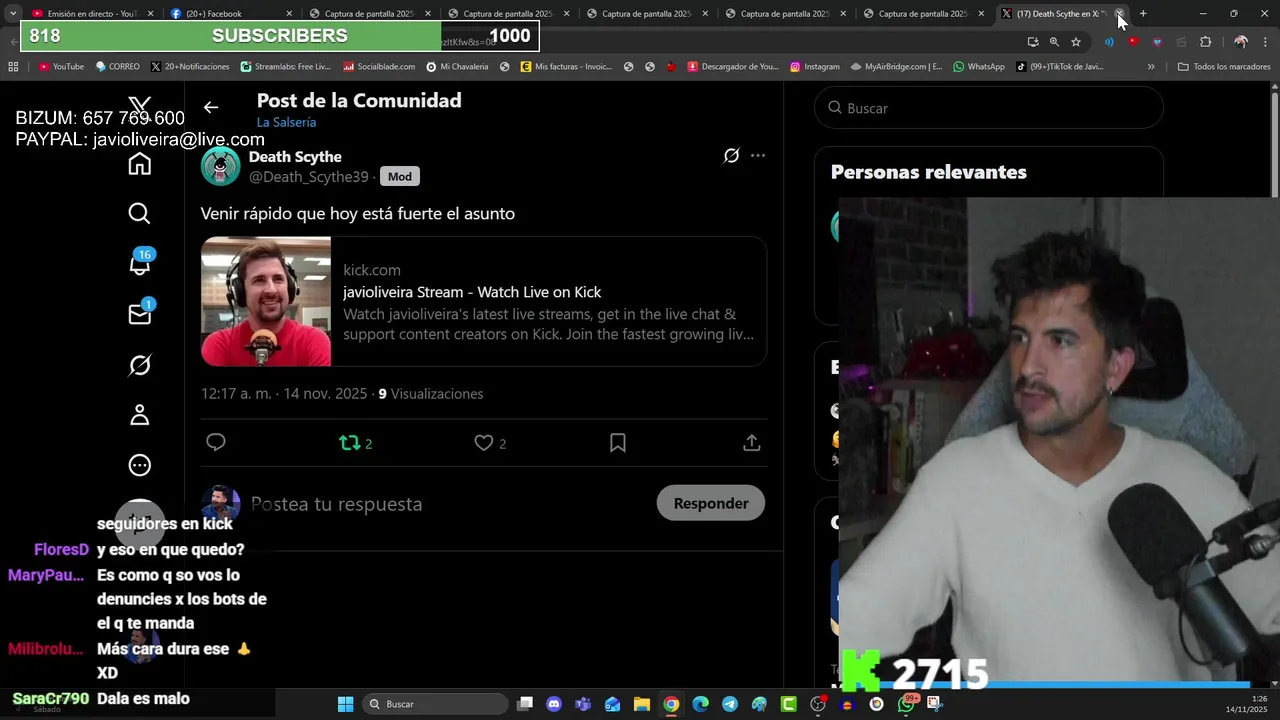Open File Explorer from the taskbar
This screenshot has height=720, width=1280.
pos(642,704)
